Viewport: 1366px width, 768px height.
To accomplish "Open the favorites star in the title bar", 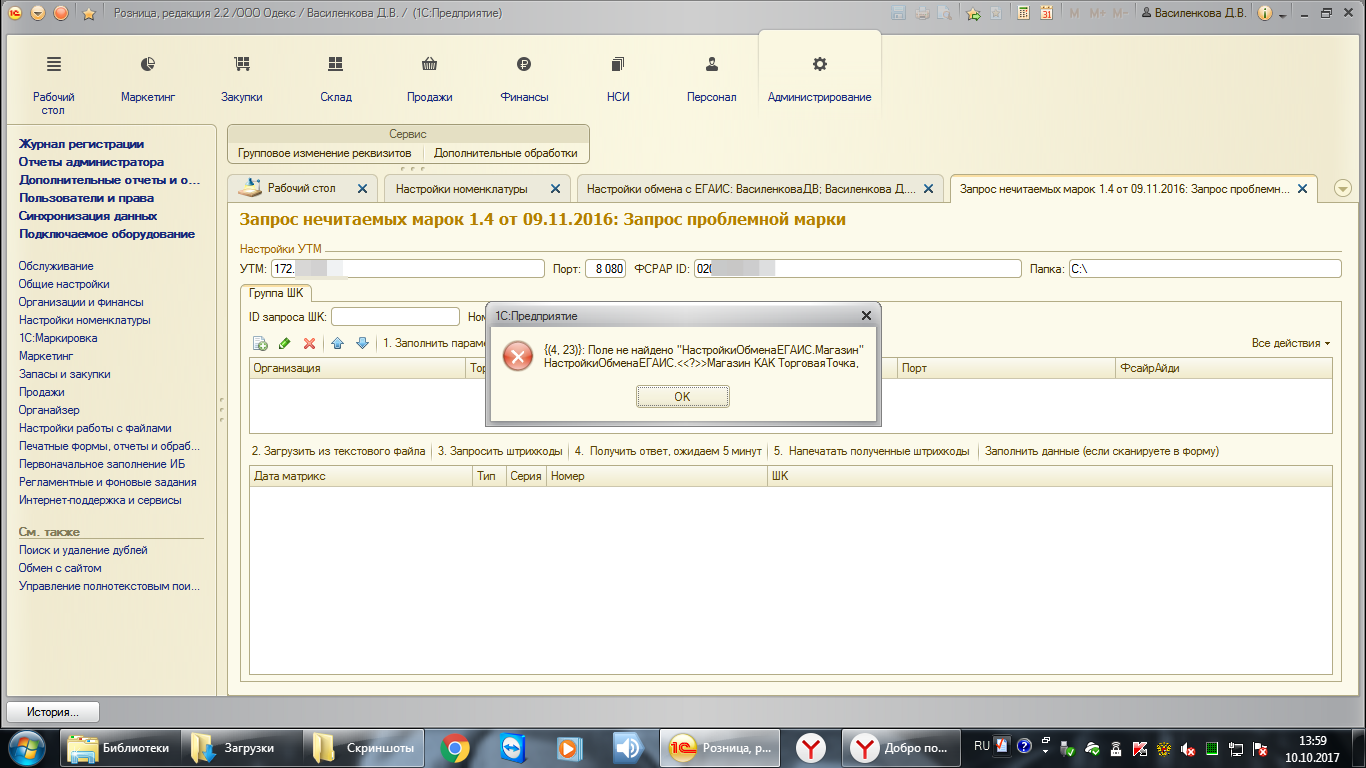I will (x=89, y=13).
